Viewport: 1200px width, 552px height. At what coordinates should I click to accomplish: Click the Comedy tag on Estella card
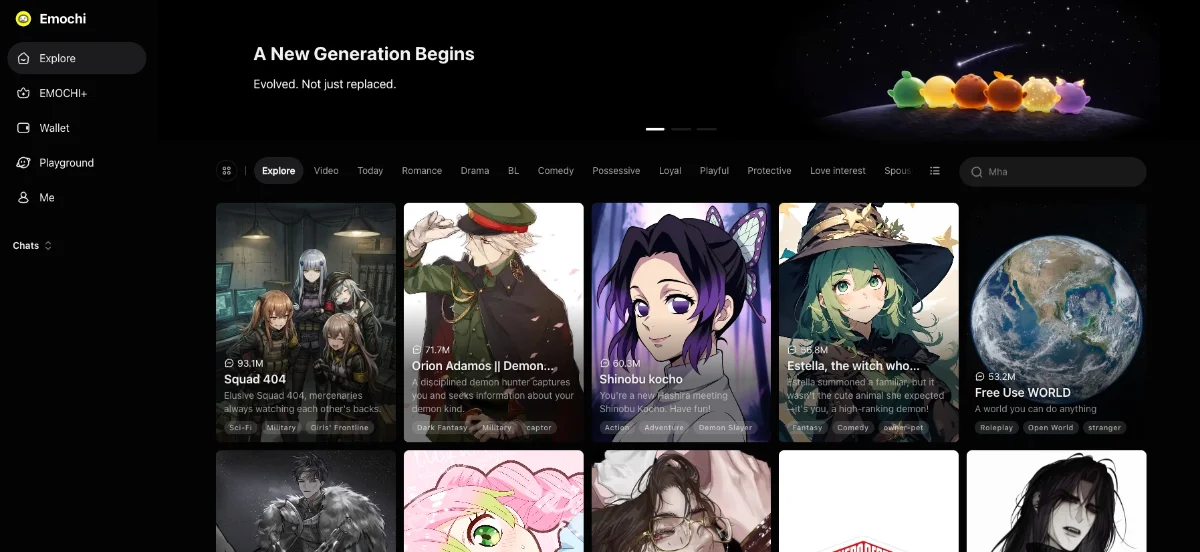tap(853, 427)
